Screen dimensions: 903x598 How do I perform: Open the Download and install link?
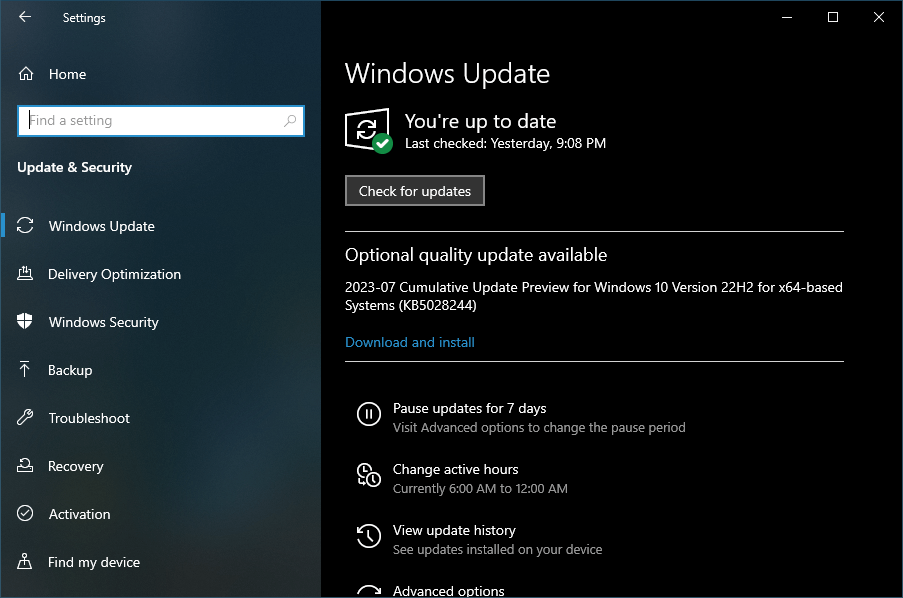pyautogui.click(x=409, y=342)
